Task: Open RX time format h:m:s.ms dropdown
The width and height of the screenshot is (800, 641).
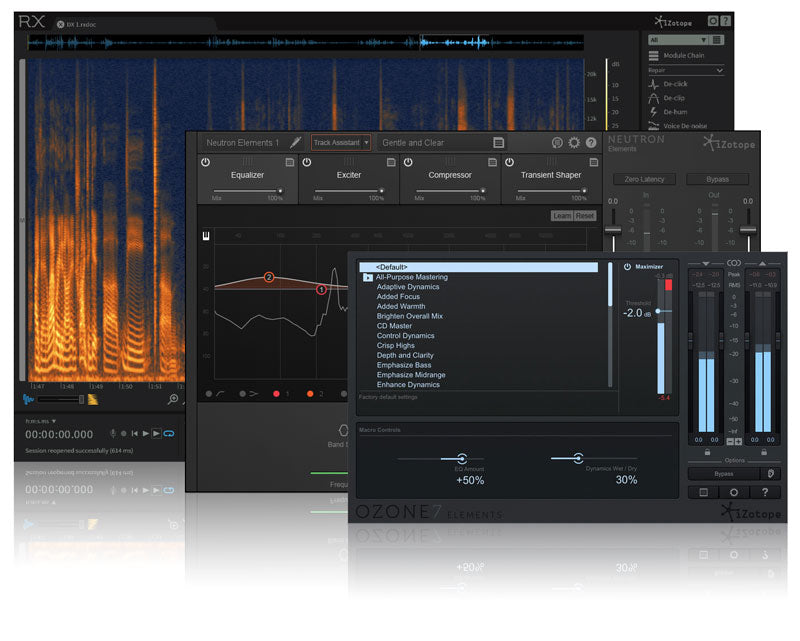Action: coord(41,421)
